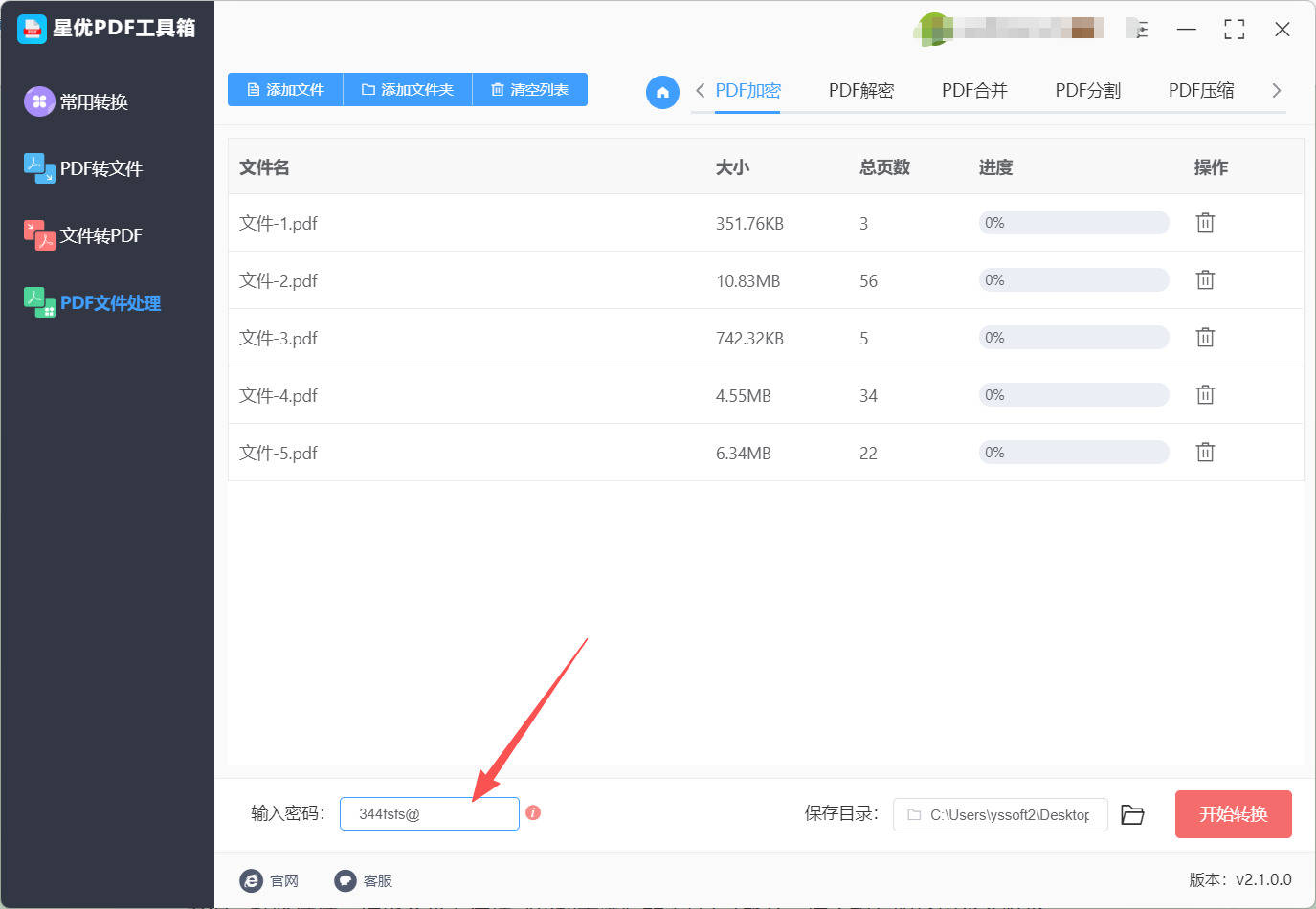This screenshot has width=1316, height=909.
Task: Click the 输入密码 password input field
Action: tap(429, 814)
